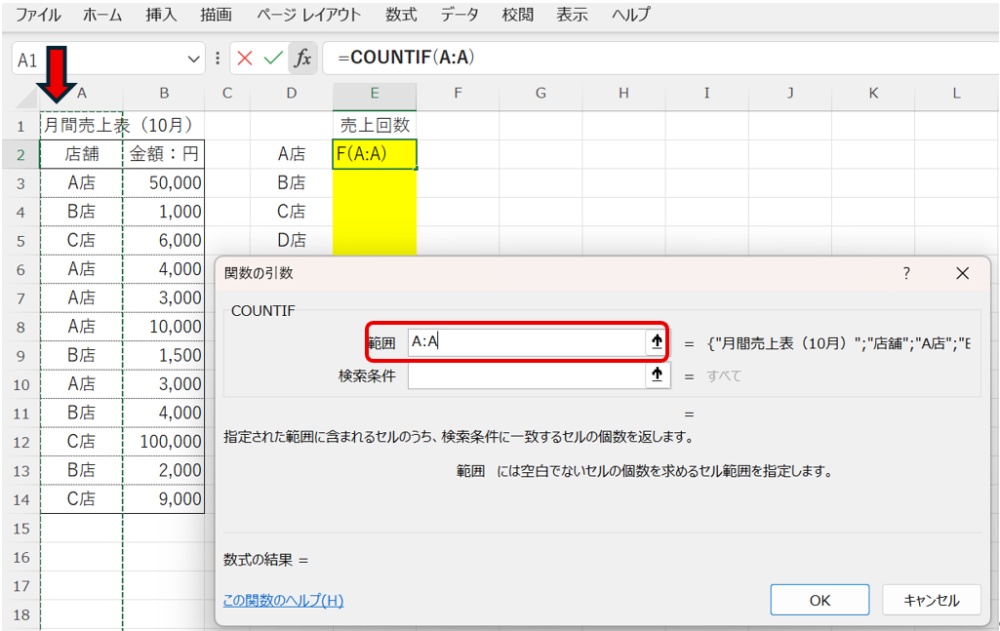This screenshot has height=631, width=1000.
Task: Click the cancel X icon in formula bar
Action: click(245, 59)
